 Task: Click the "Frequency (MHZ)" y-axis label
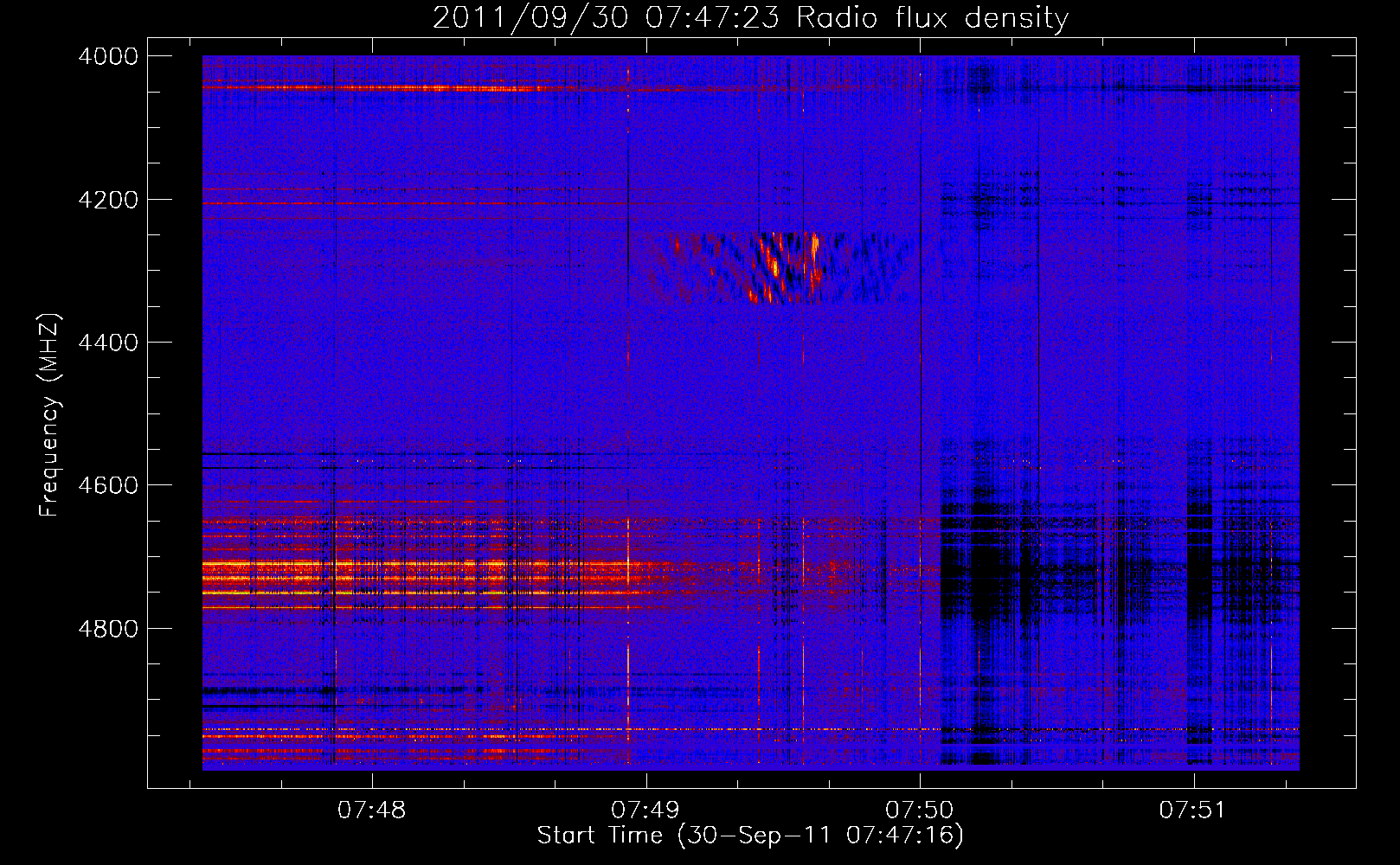pos(50,416)
